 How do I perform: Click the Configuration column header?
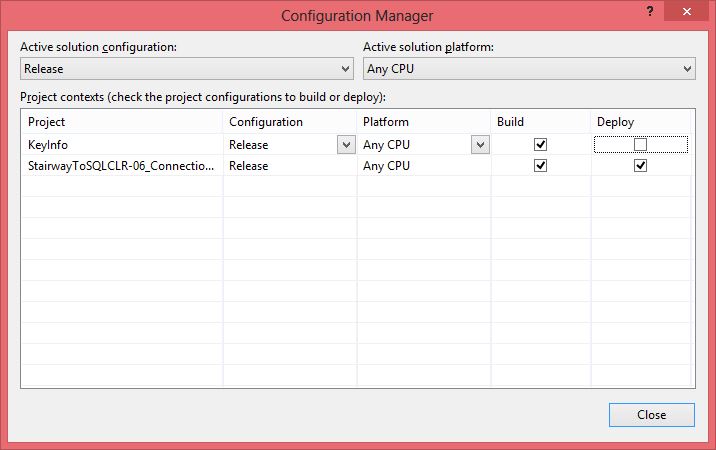[289, 122]
